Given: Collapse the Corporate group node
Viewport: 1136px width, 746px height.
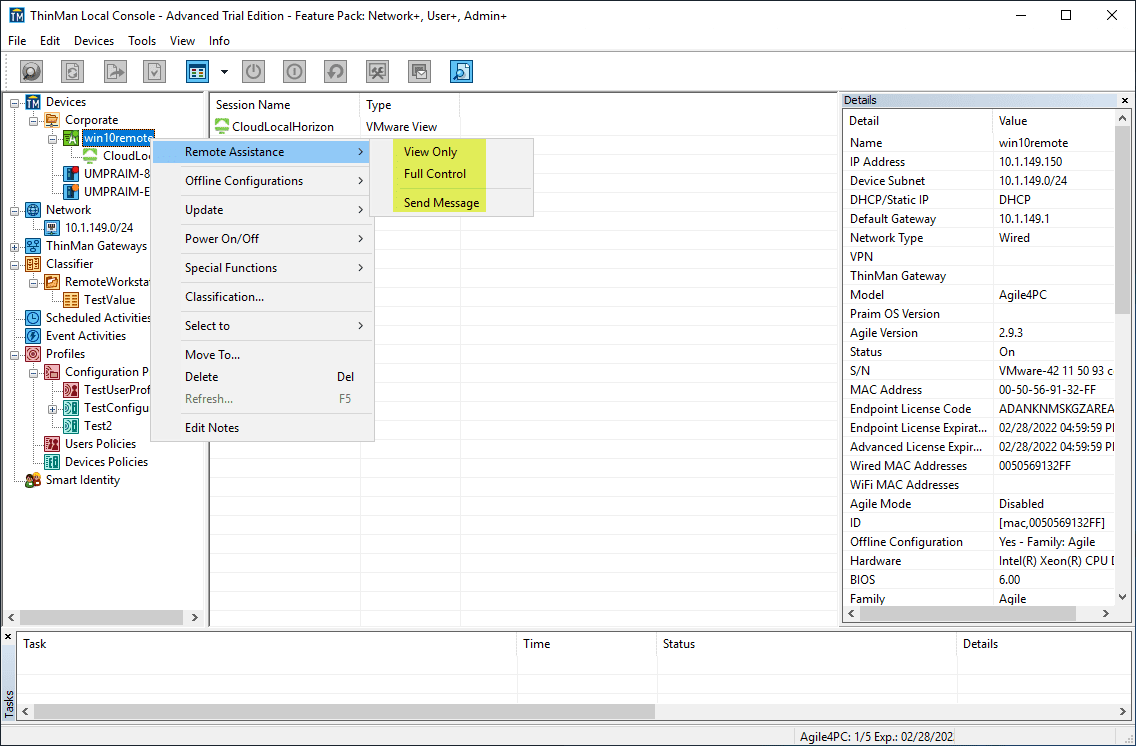Looking at the screenshot, I should [x=33, y=121].
